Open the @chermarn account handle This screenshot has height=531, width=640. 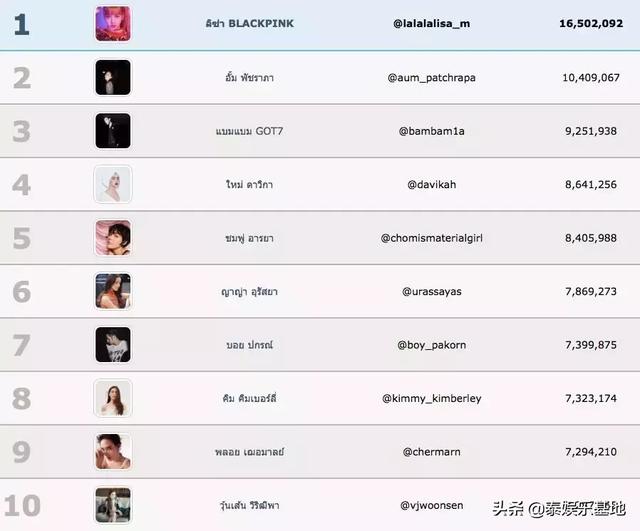pos(431,452)
